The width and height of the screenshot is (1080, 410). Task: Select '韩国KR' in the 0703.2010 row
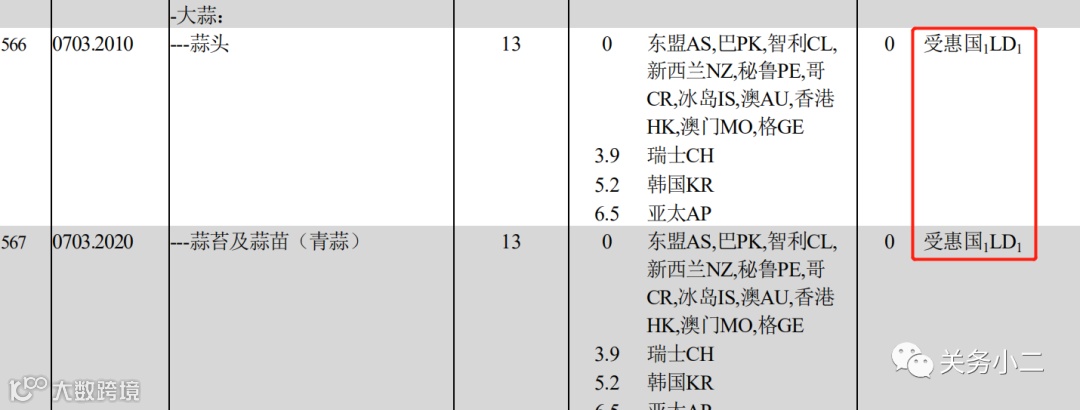[681, 185]
